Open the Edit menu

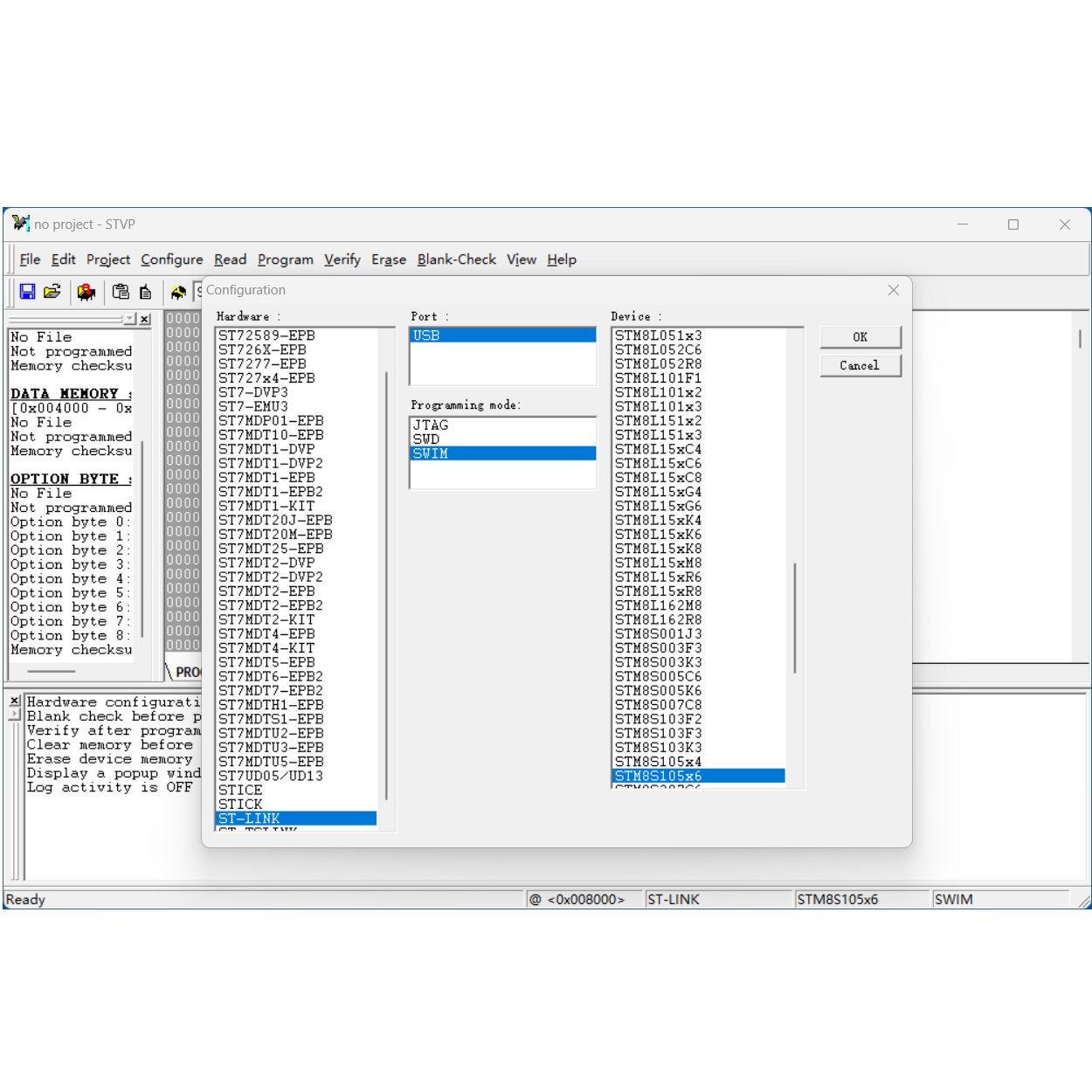(63, 259)
